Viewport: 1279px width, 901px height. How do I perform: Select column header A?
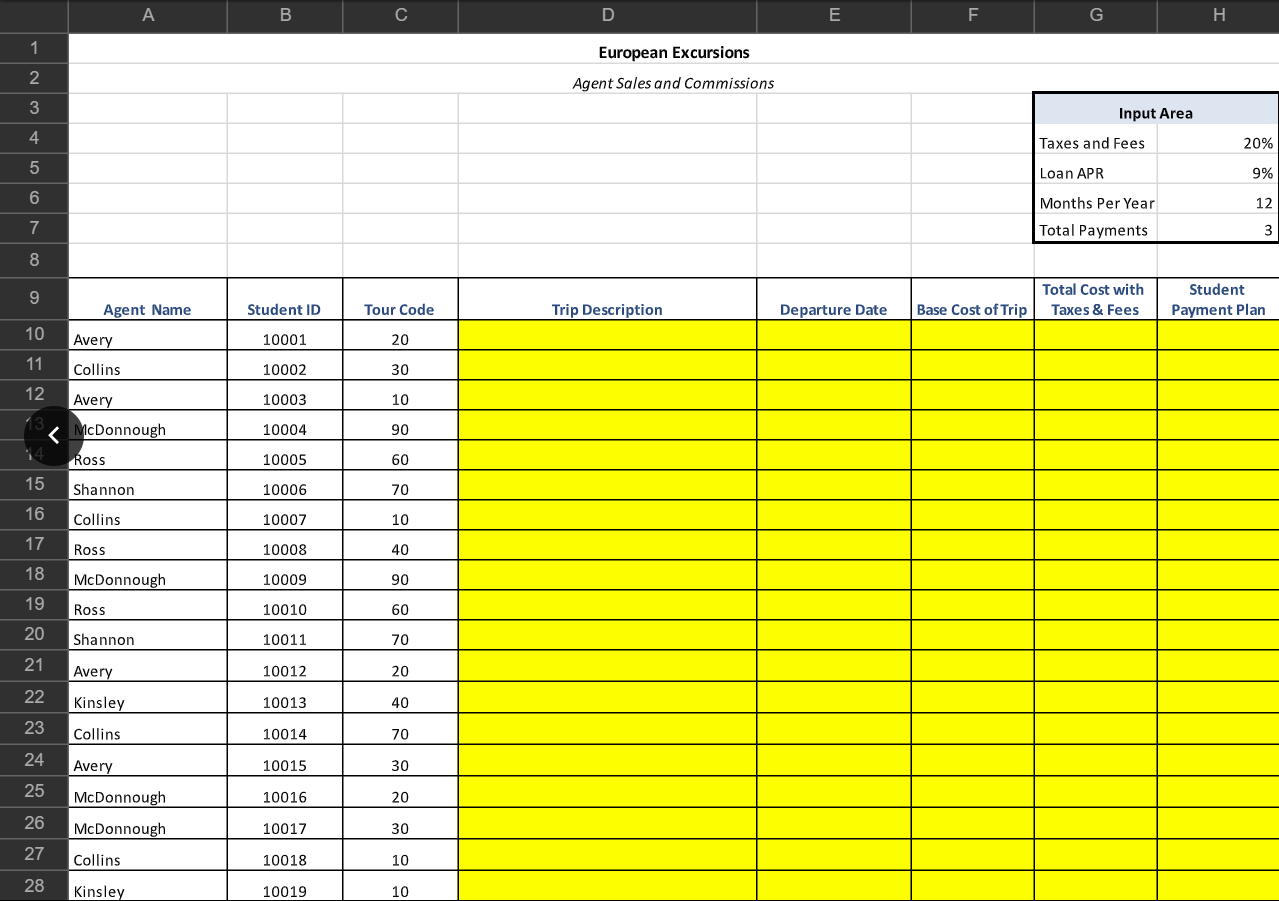(147, 15)
